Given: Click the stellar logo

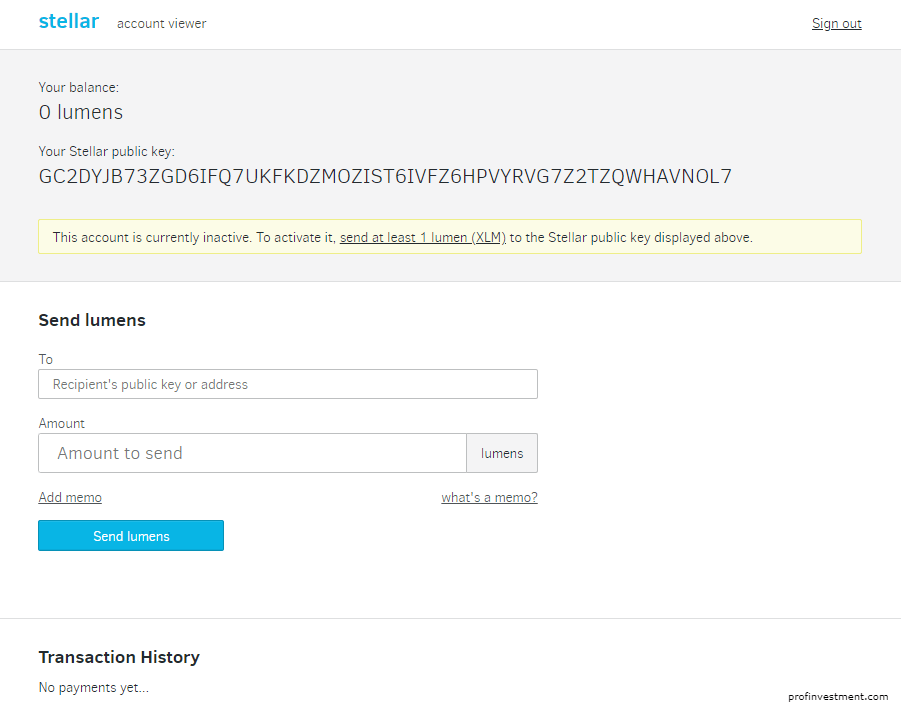Looking at the screenshot, I should click(68, 21).
